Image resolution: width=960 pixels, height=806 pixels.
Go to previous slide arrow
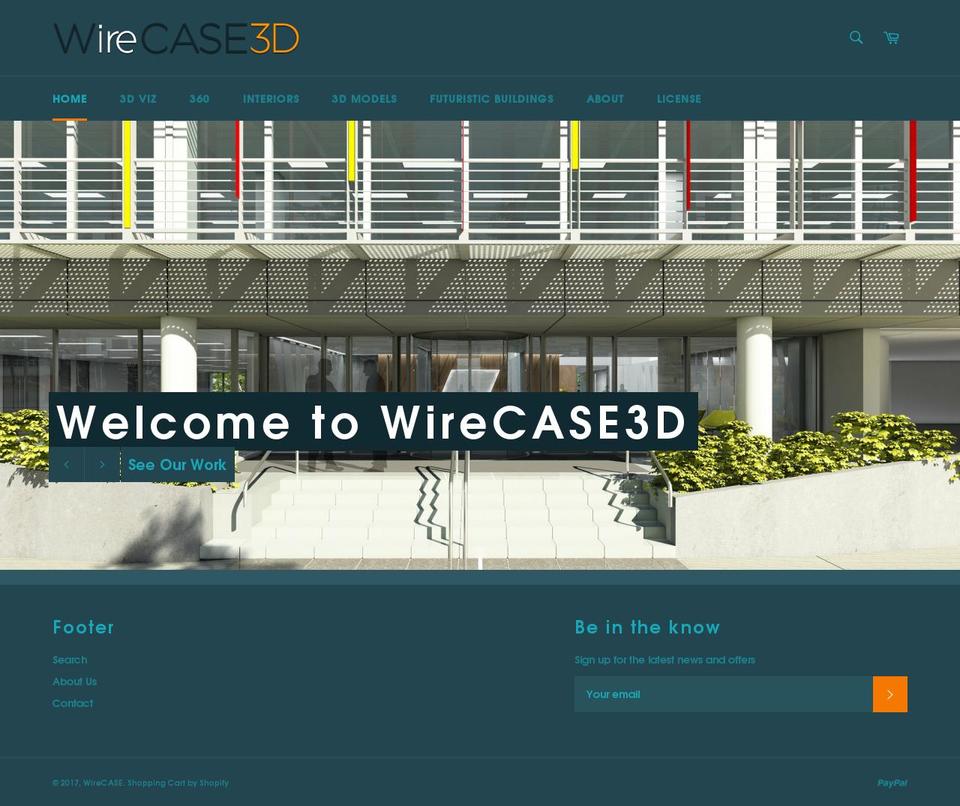(67, 465)
